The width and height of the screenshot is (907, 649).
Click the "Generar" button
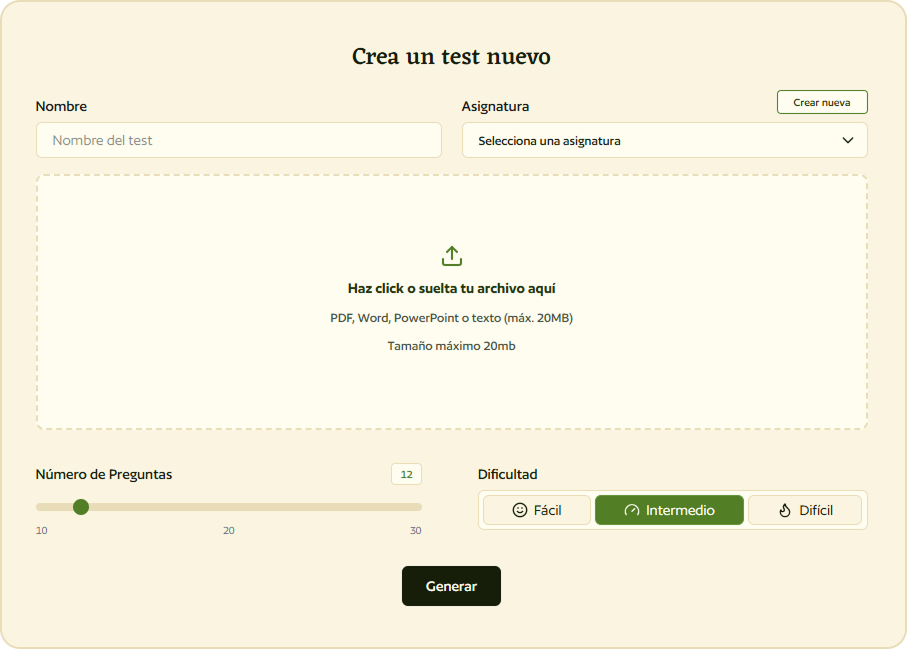click(x=451, y=586)
